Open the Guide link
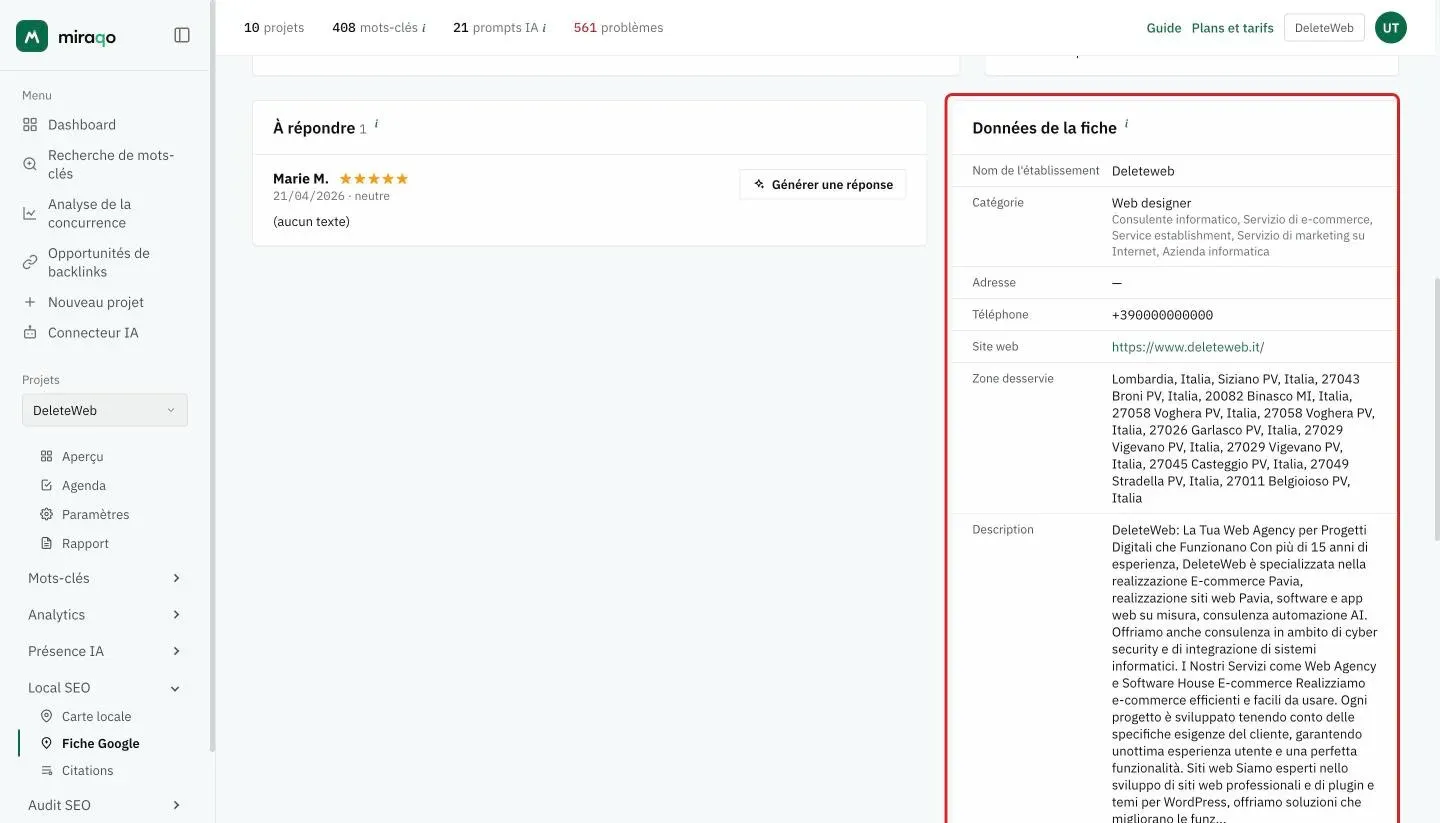The height and width of the screenshot is (823, 1440). [1164, 28]
